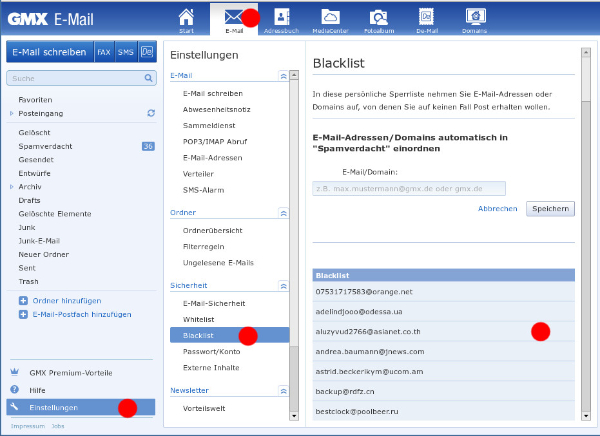The height and width of the screenshot is (436, 600).
Task: Click the E-Mail/Domain input field
Action: click(x=409, y=188)
